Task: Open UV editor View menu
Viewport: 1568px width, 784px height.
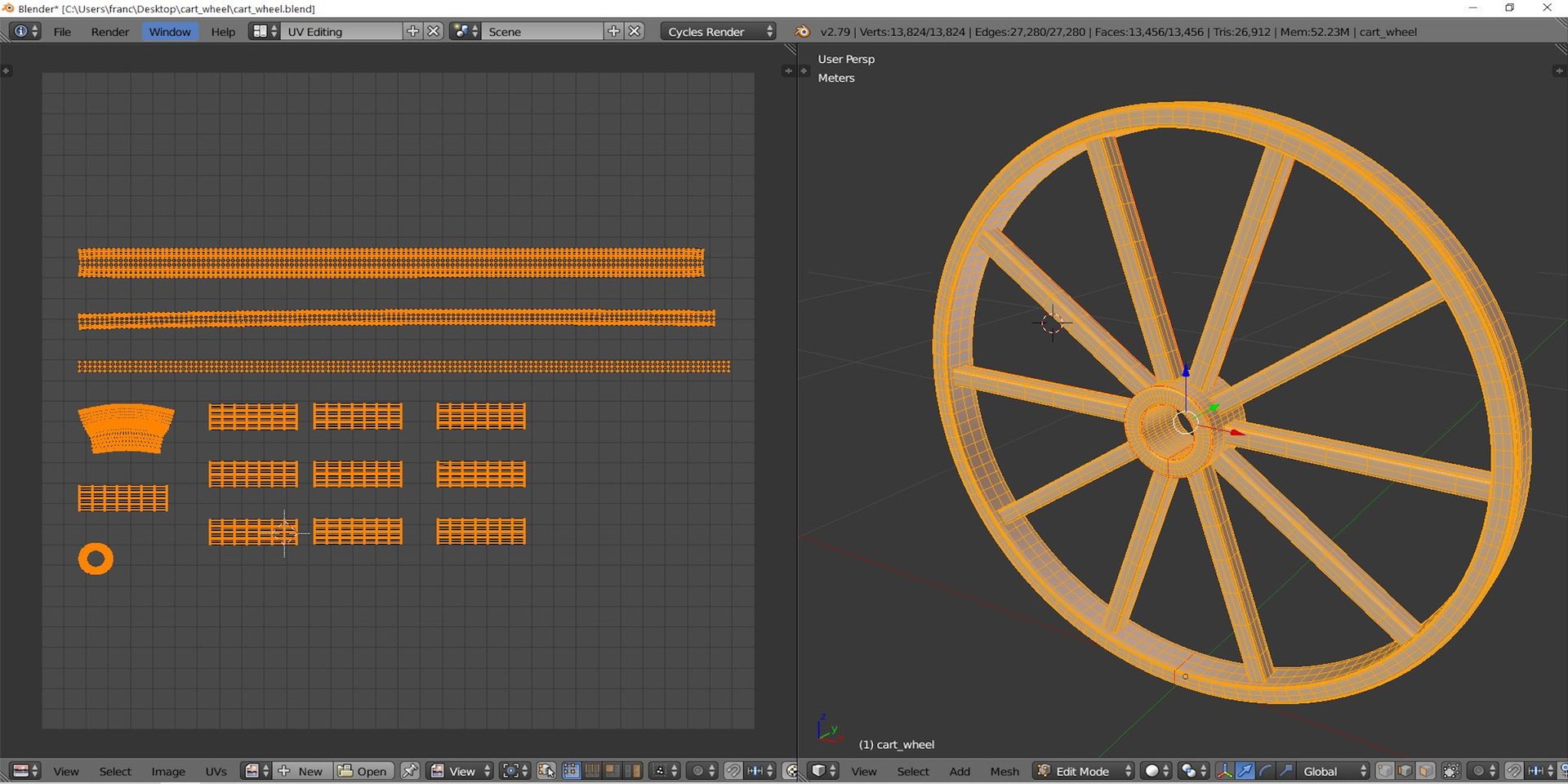Action: 66,771
